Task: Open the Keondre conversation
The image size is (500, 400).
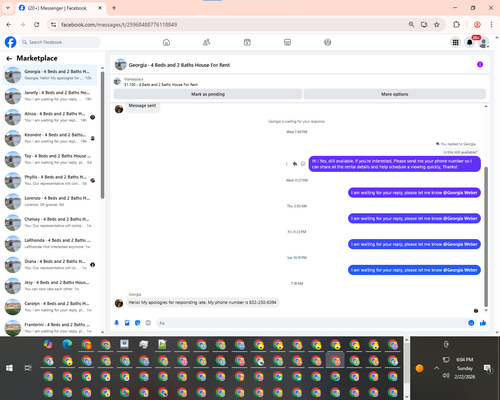Action: click(50, 138)
